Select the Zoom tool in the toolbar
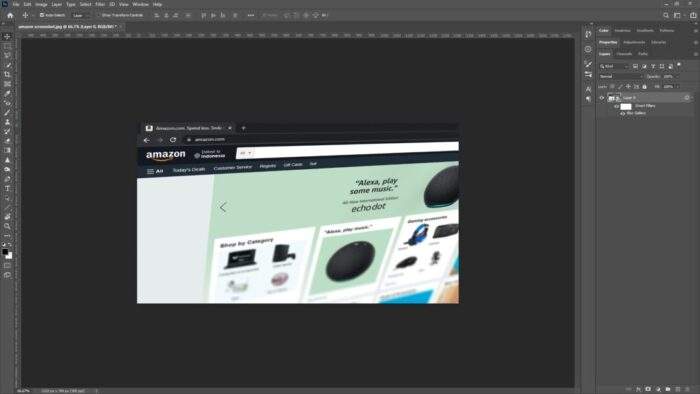Viewport: 700px width, 394px height. [7, 226]
